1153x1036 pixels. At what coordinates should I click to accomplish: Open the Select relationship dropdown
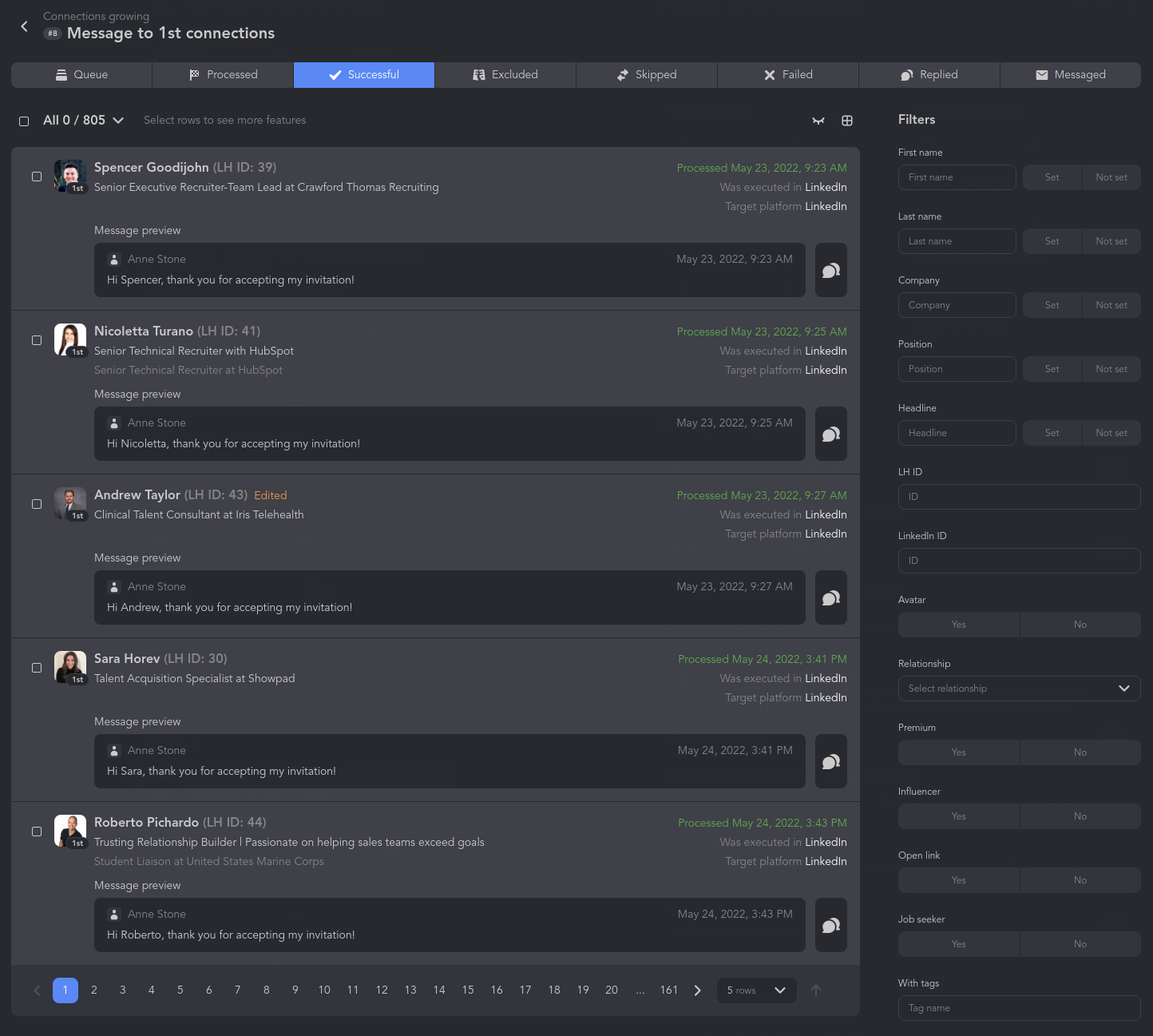click(x=1020, y=689)
